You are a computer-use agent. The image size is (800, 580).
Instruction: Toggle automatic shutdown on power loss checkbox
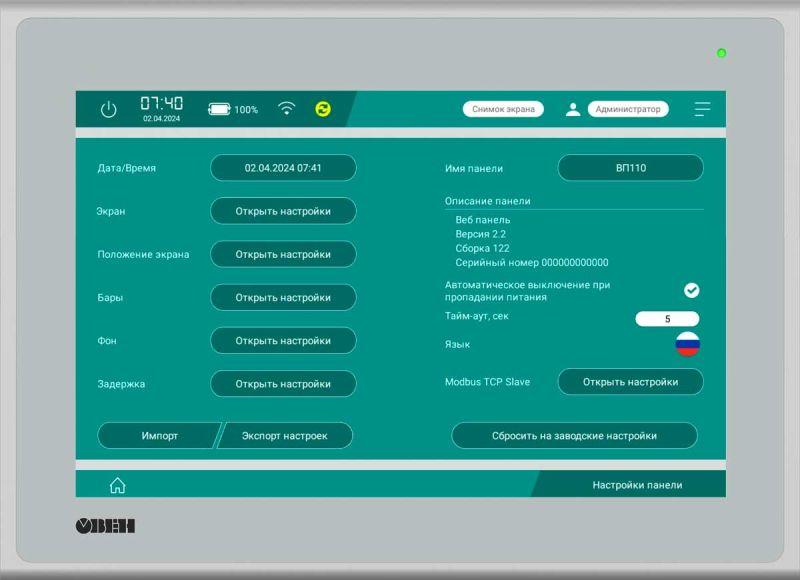click(694, 290)
